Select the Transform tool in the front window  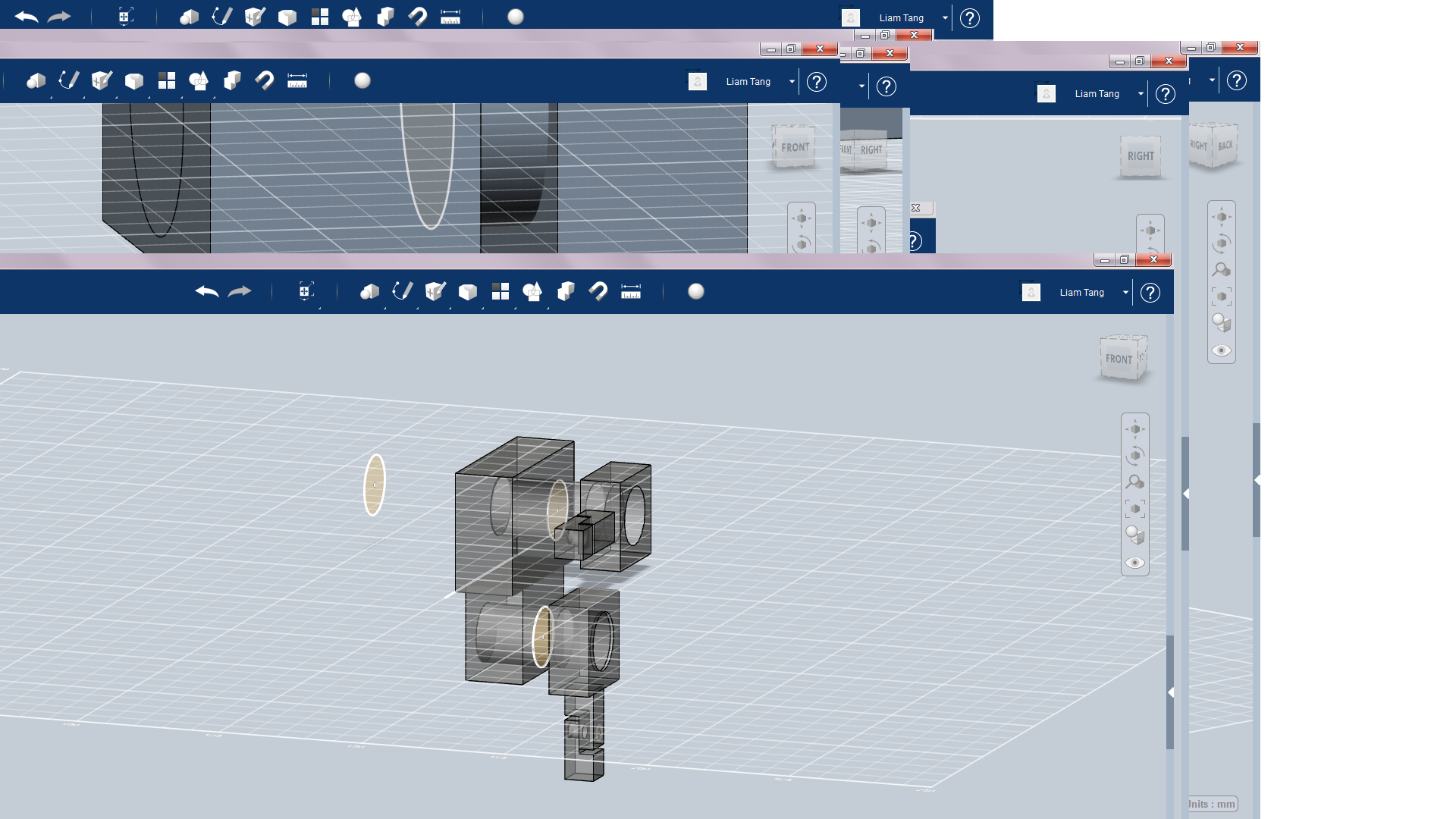[x=306, y=291]
